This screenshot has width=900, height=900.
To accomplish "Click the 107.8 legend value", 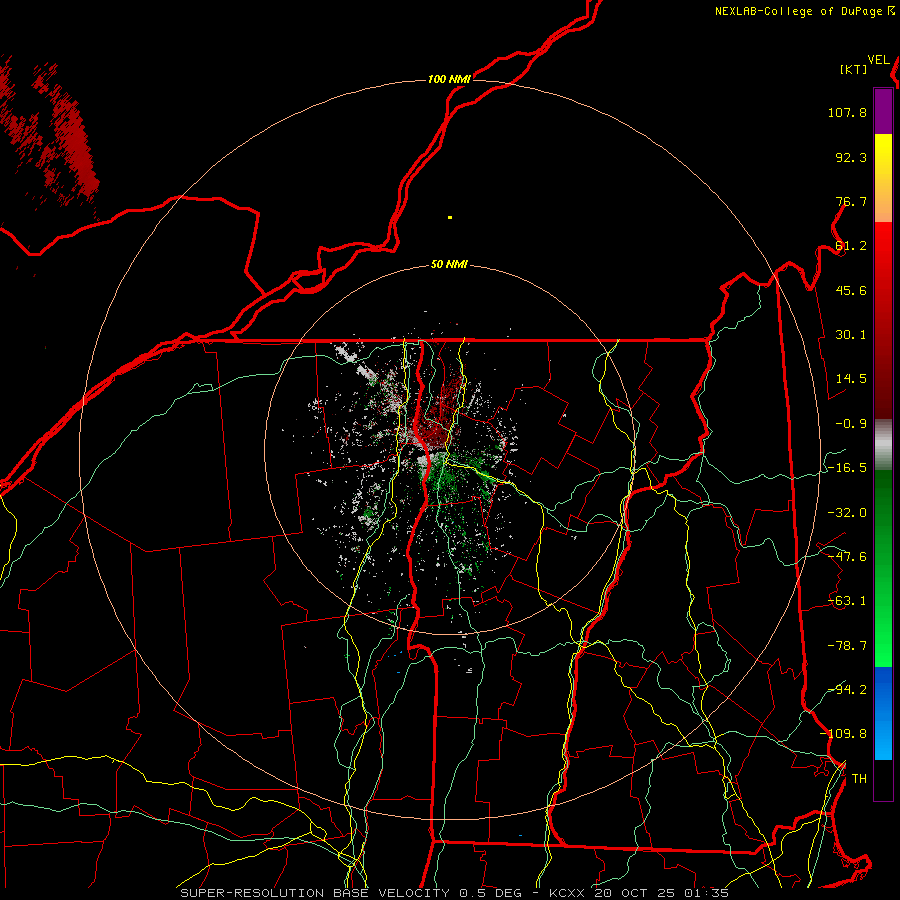I will pyautogui.click(x=847, y=112).
